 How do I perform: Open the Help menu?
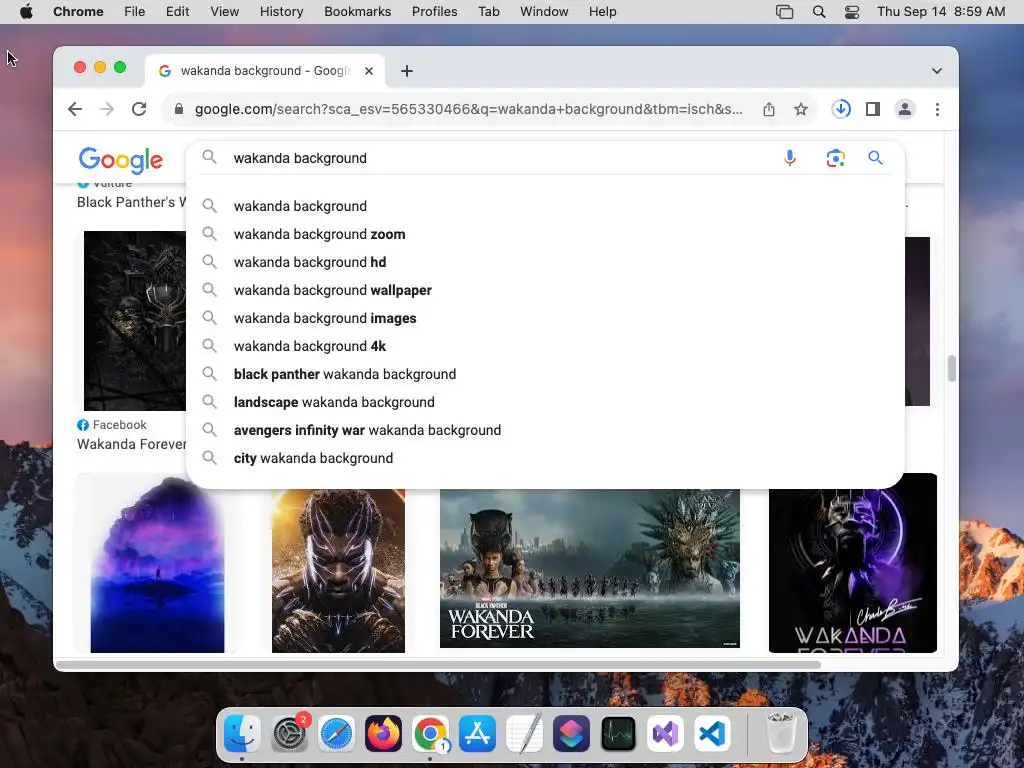click(602, 12)
